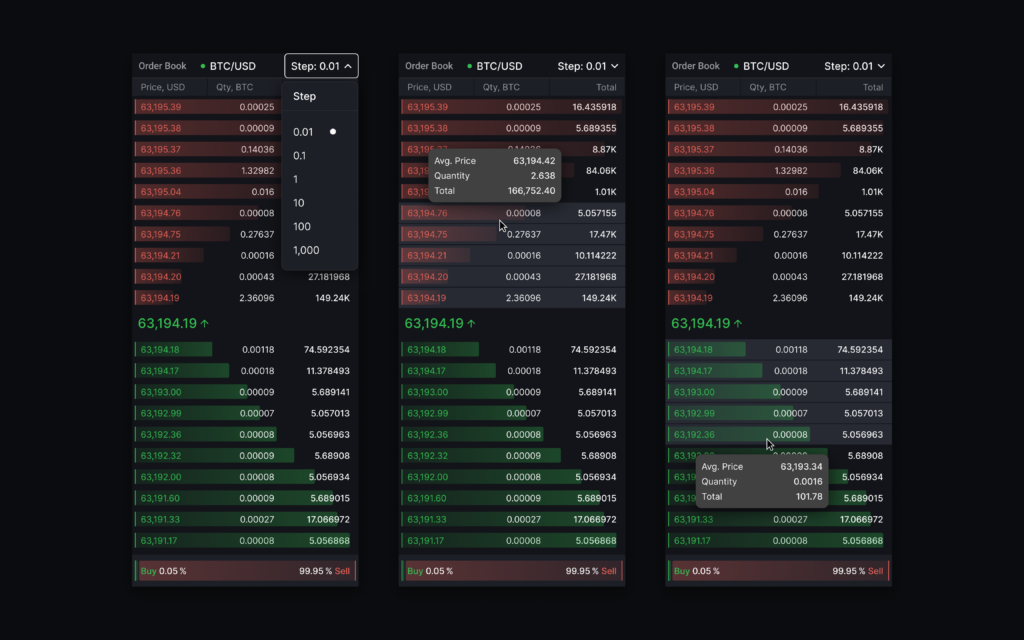This screenshot has height=640, width=1024.
Task: Click quantity 0.27637 in middle order book
Action: pyautogui.click(x=524, y=234)
